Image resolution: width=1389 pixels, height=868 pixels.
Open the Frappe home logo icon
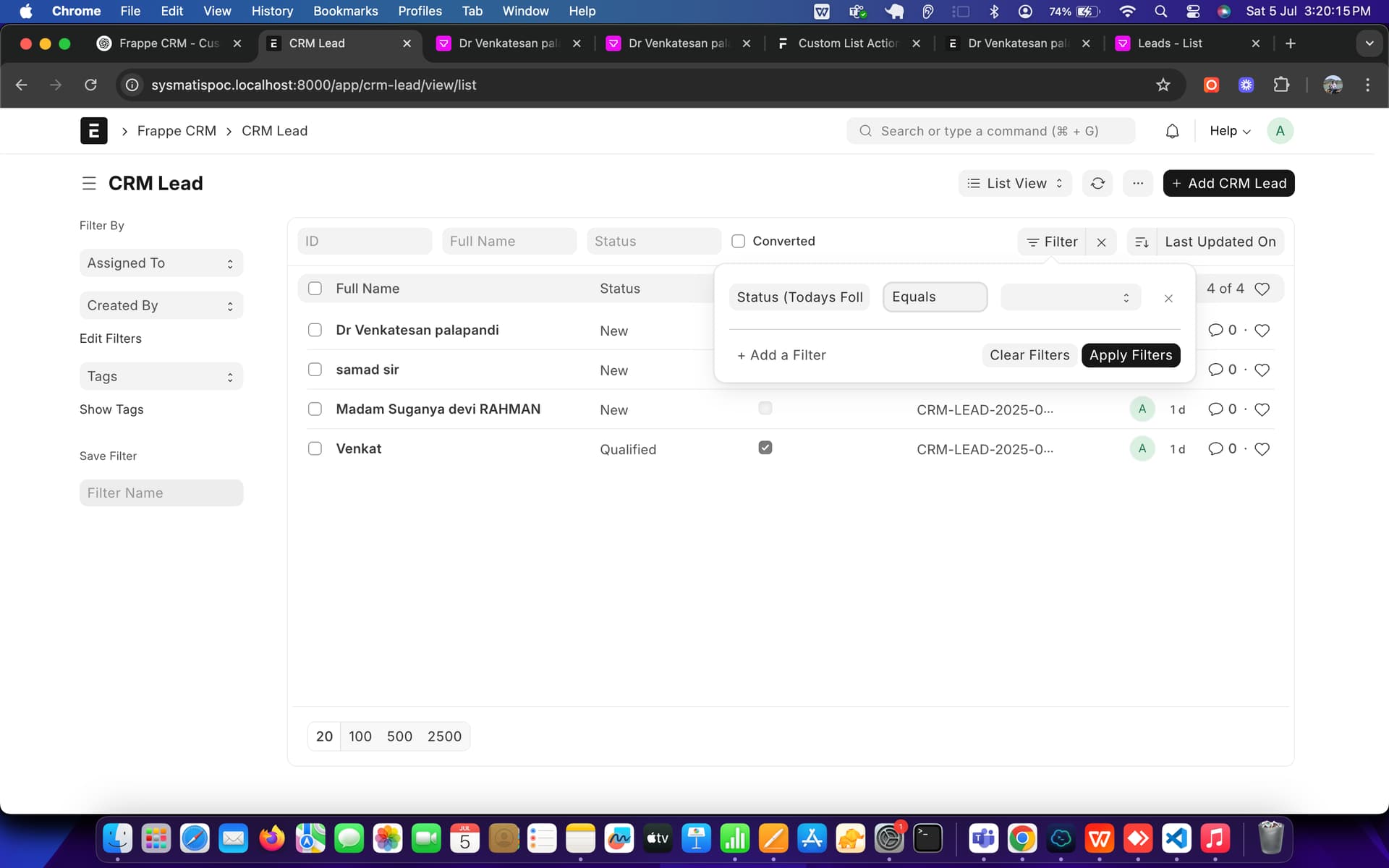(x=93, y=131)
